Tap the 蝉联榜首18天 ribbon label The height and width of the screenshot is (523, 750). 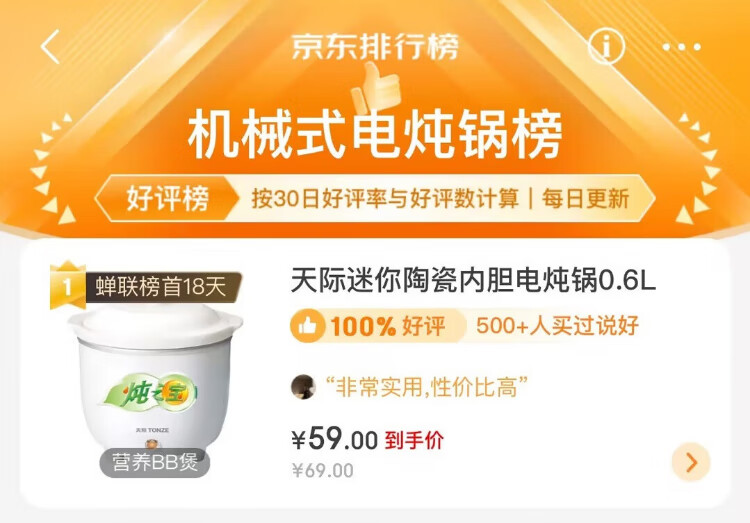click(x=161, y=287)
